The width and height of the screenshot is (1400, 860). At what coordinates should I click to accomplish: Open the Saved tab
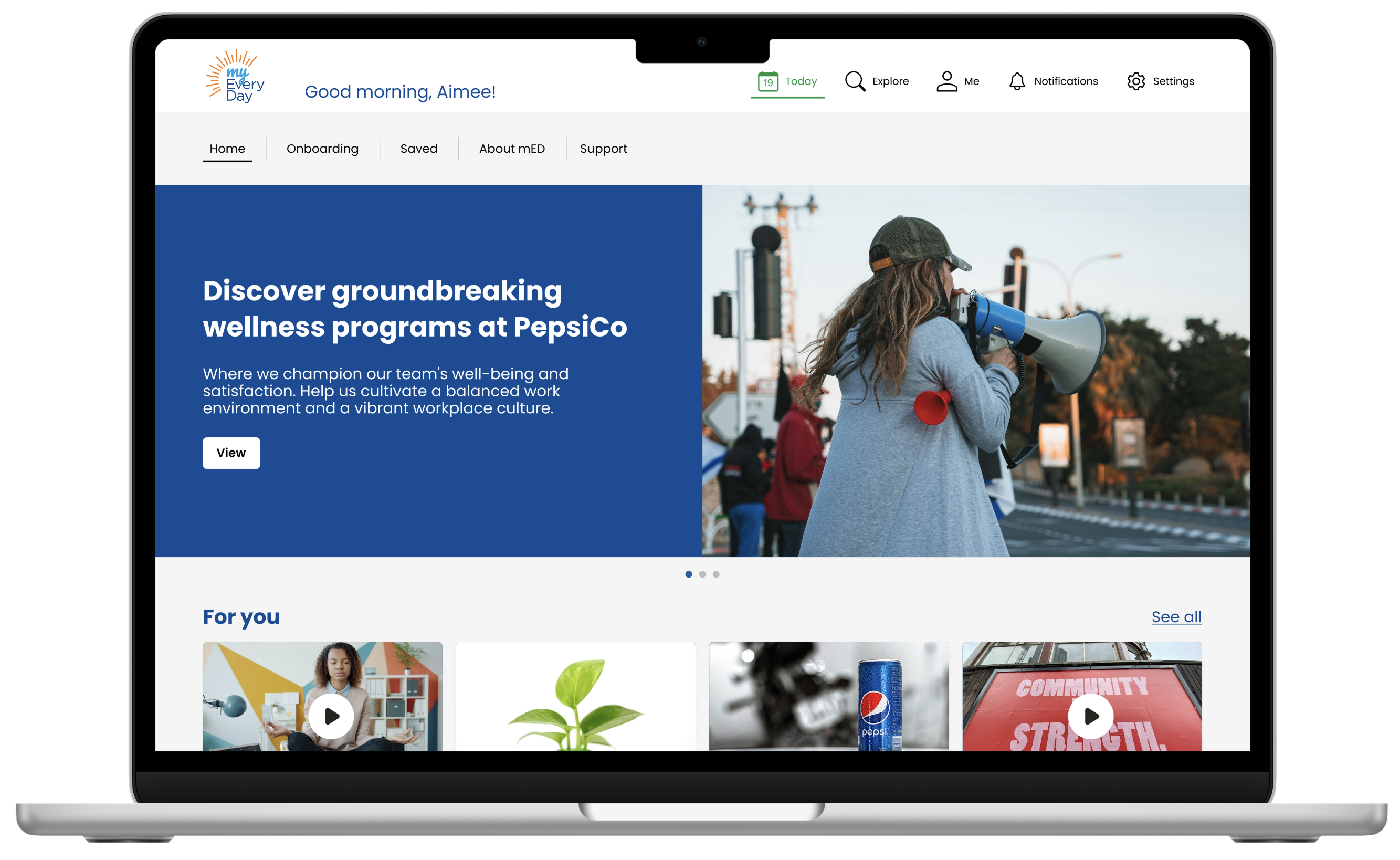click(x=418, y=149)
